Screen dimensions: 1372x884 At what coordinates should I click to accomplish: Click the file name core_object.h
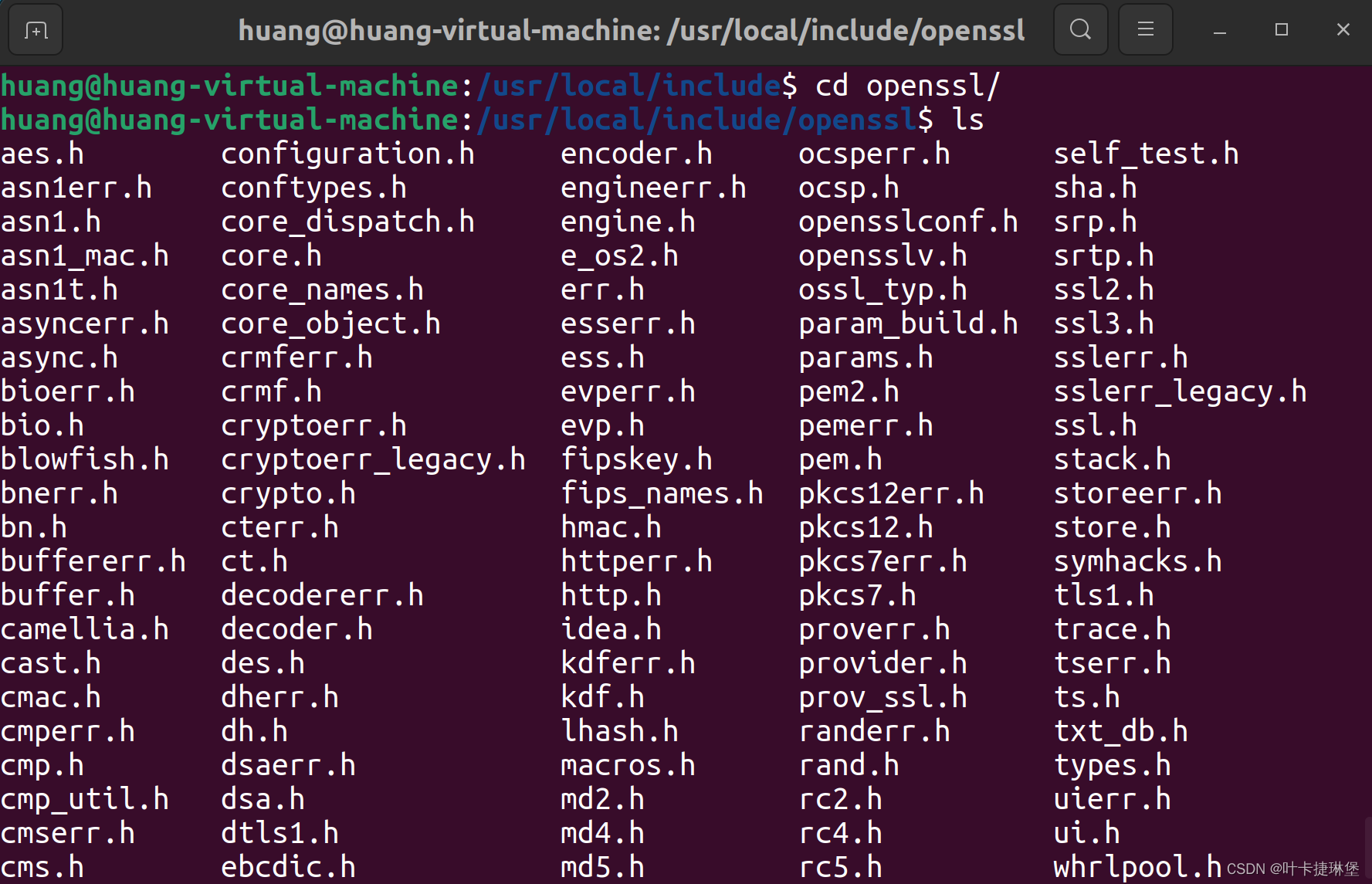coord(331,323)
